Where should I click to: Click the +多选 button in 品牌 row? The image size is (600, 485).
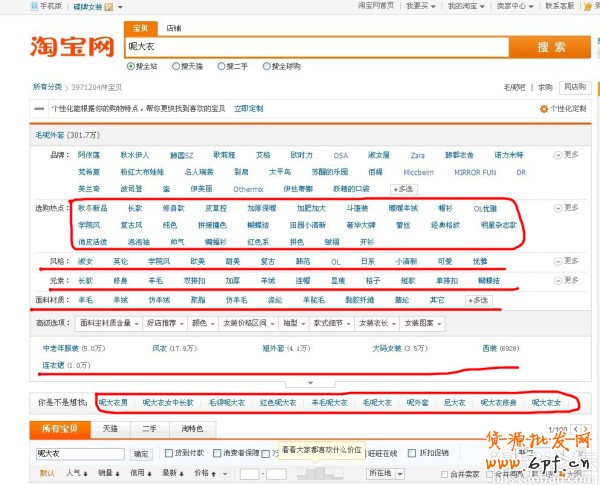point(404,188)
